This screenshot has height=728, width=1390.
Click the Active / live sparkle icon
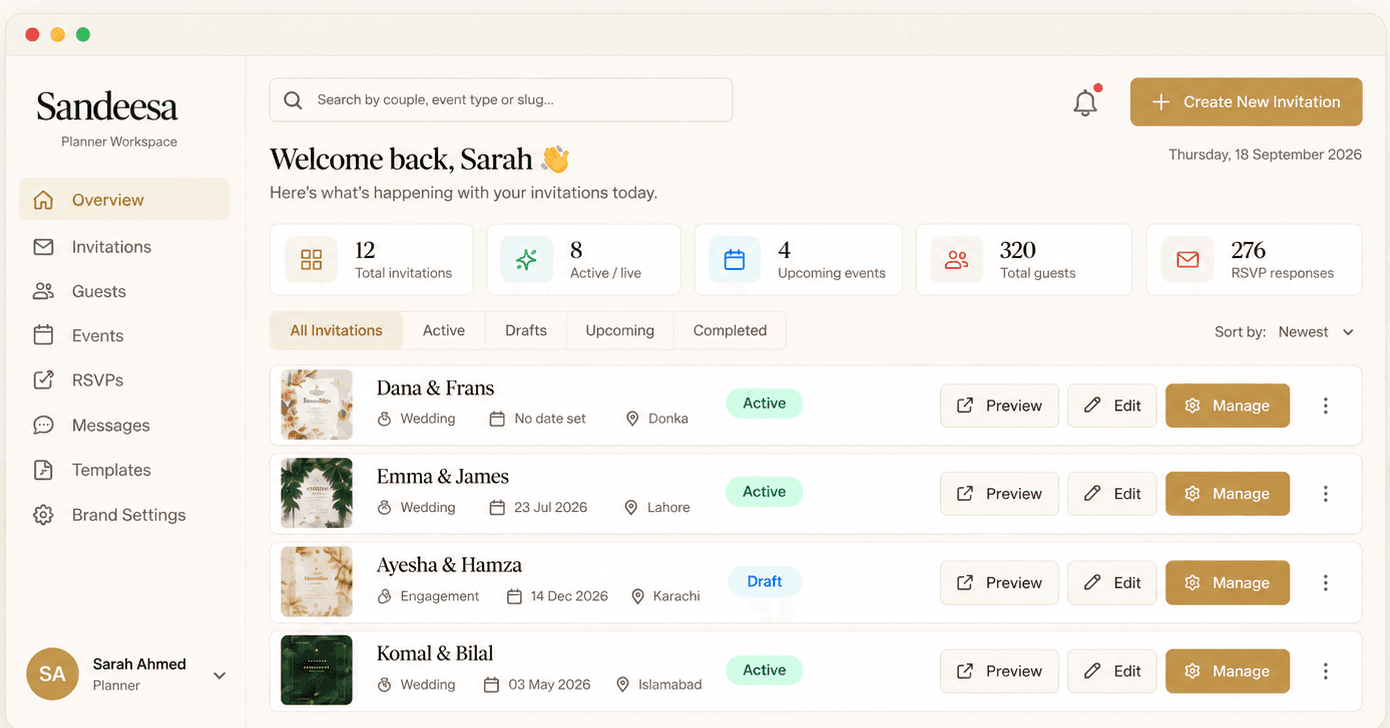[527, 260]
